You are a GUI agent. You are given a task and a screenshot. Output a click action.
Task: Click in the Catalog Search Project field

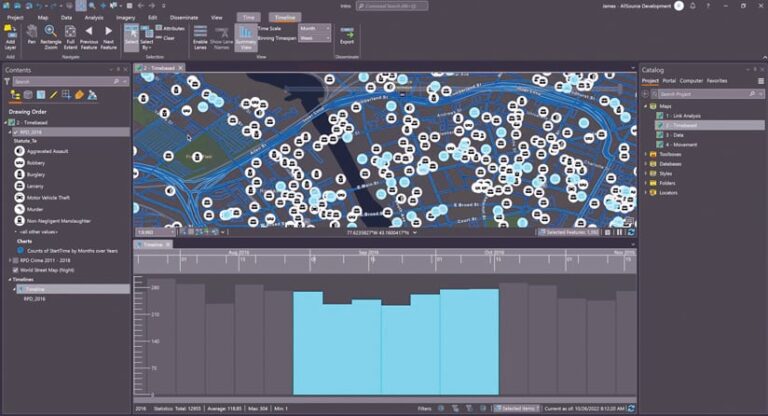[x=705, y=94]
